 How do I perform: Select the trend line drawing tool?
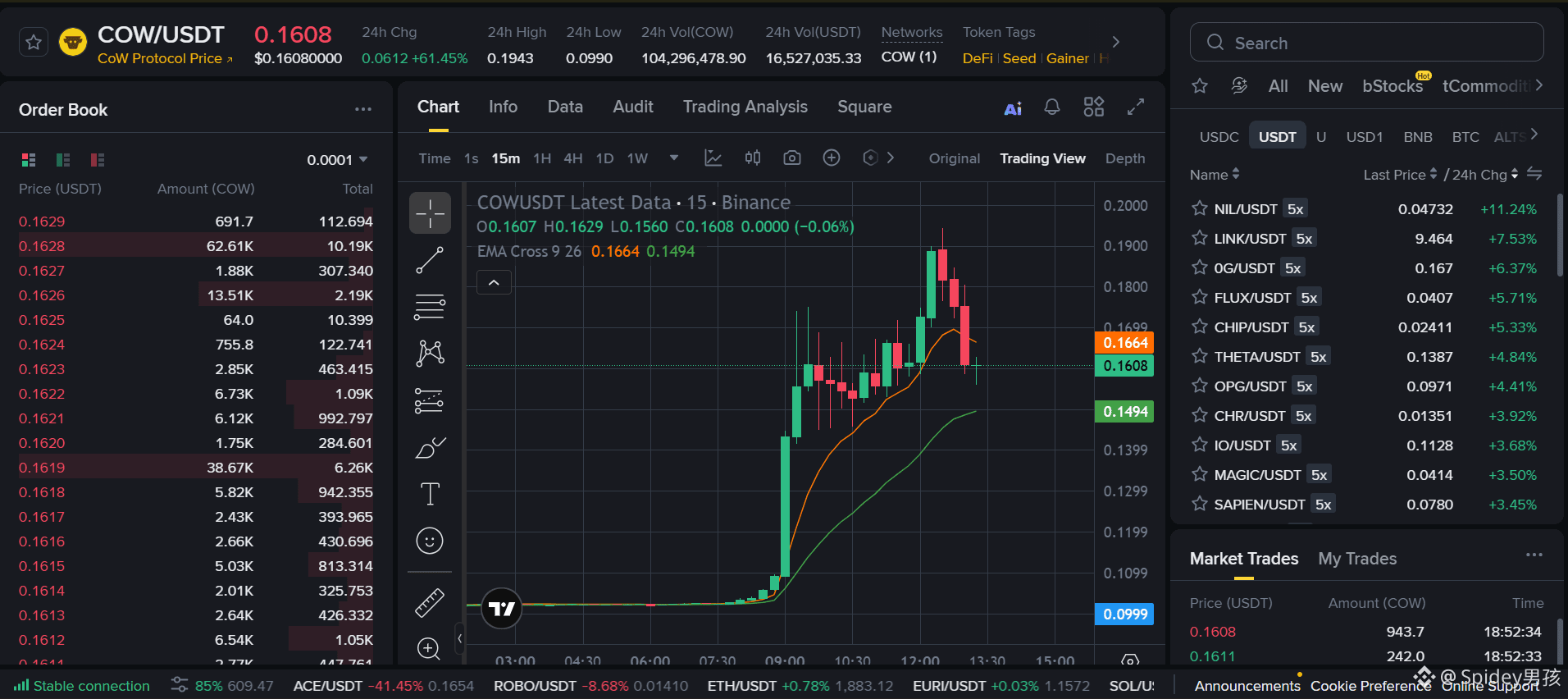point(430,260)
